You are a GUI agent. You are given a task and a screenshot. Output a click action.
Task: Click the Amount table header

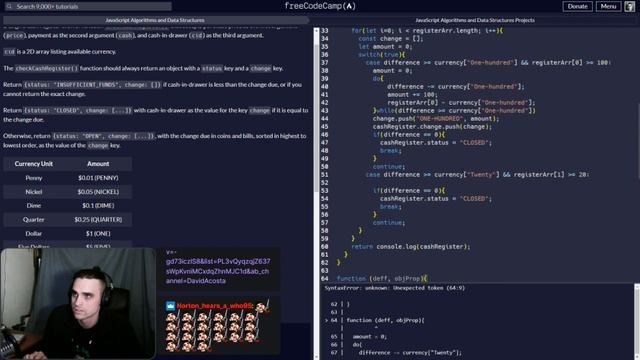98,164
